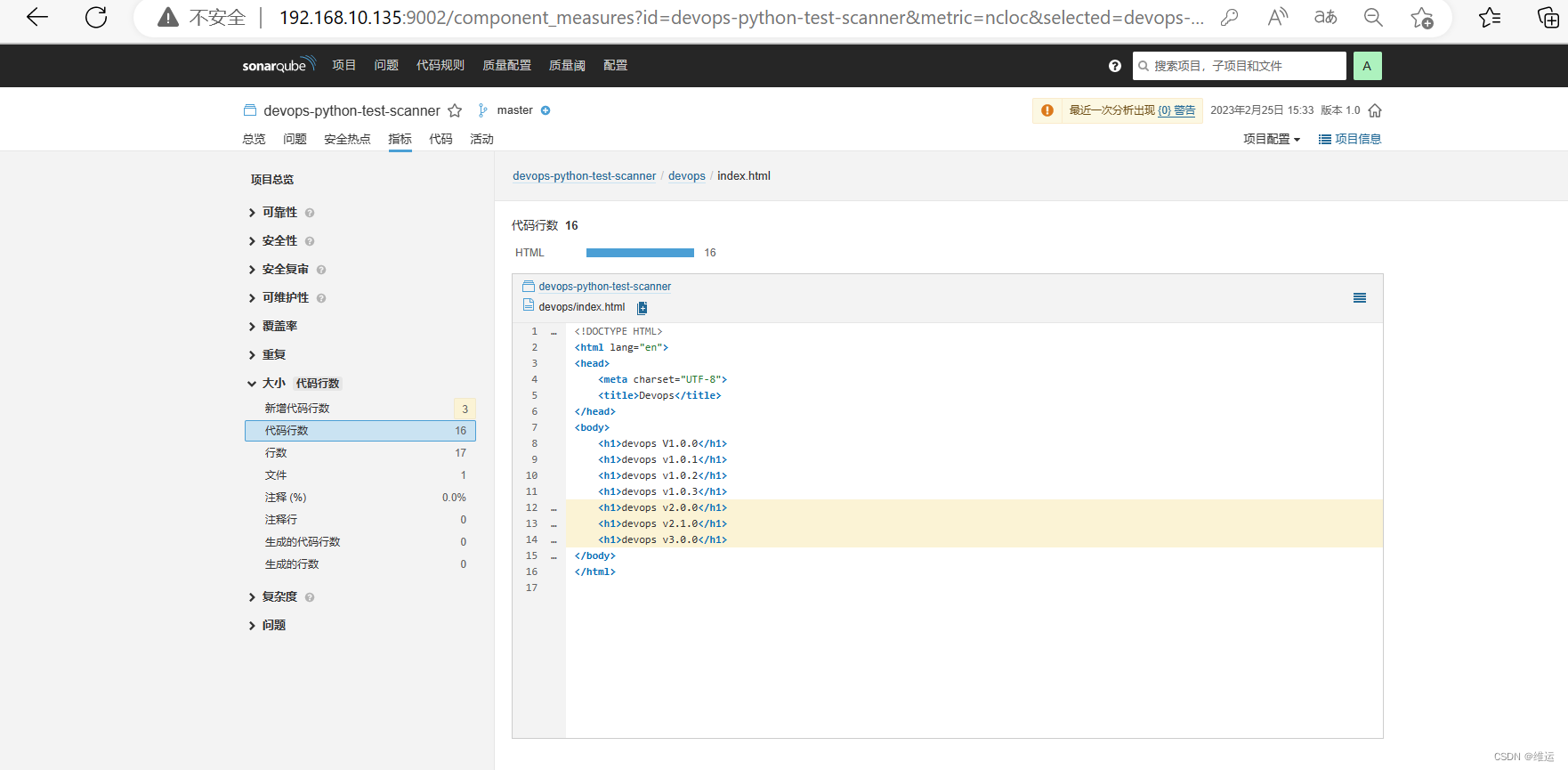Show help icon next to 可靠性
1568x770 pixels.
tap(310, 213)
